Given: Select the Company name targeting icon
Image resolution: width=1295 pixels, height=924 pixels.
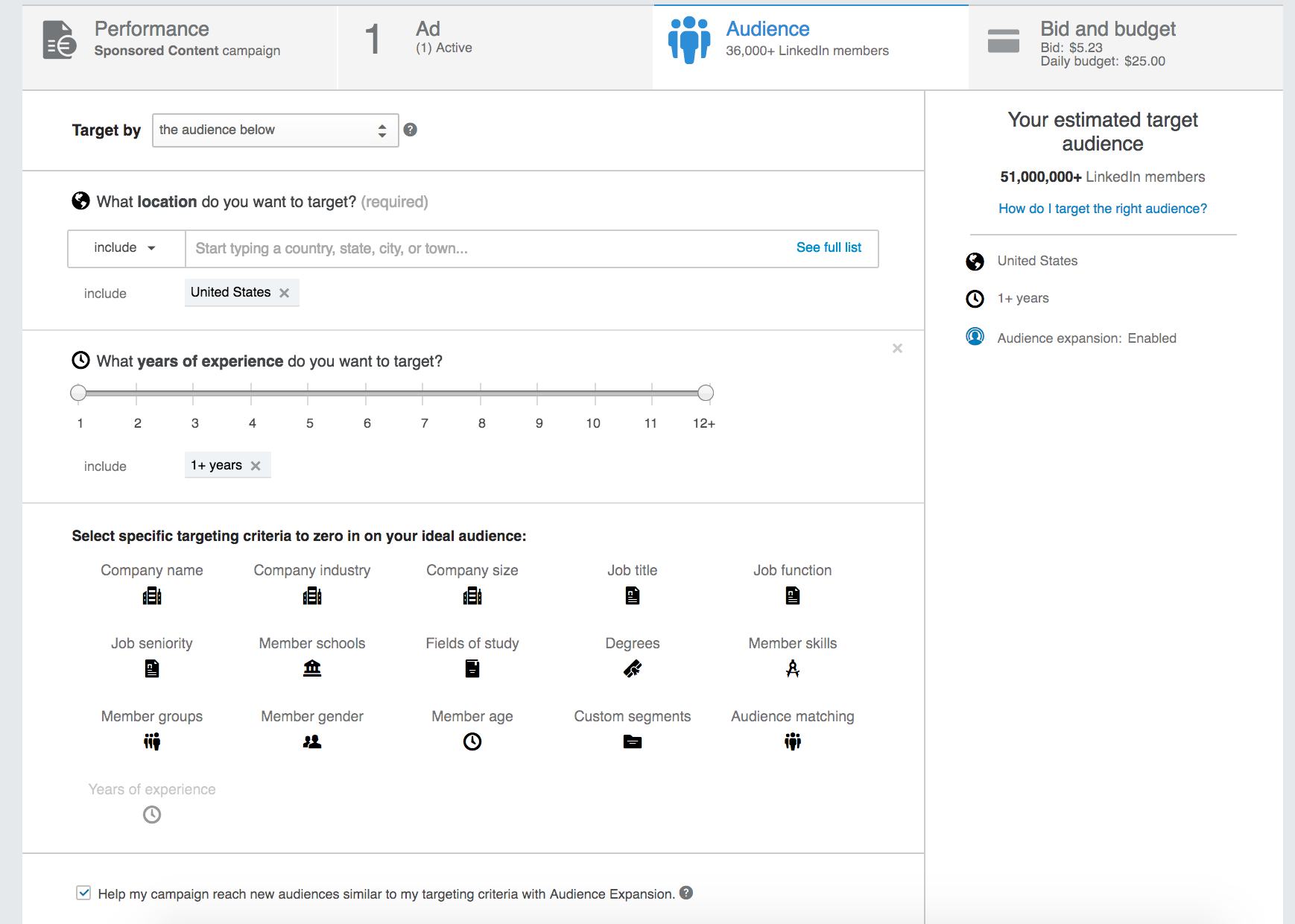Looking at the screenshot, I should click(152, 596).
